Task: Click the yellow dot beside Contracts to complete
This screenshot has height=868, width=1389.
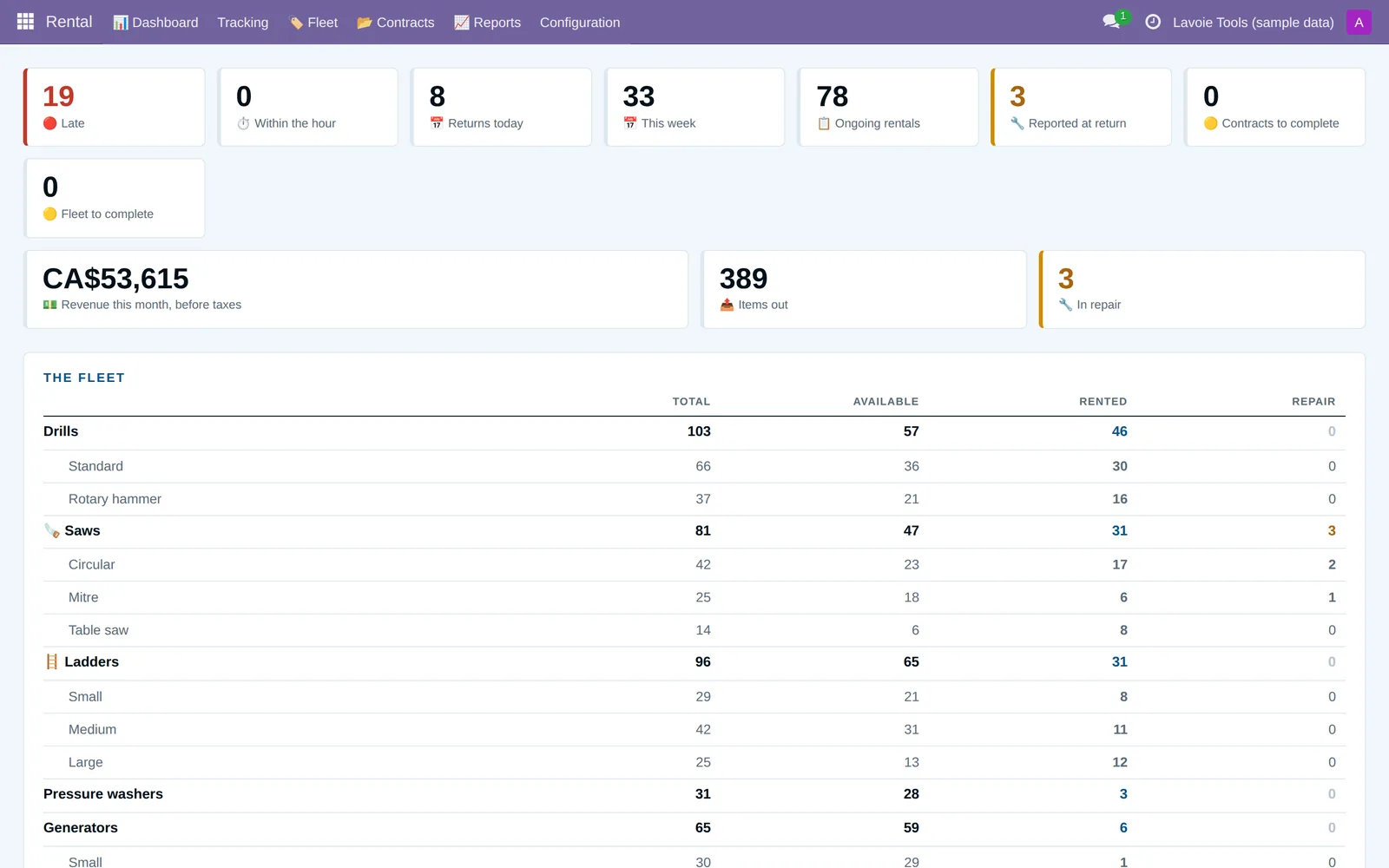Action: [1211, 123]
